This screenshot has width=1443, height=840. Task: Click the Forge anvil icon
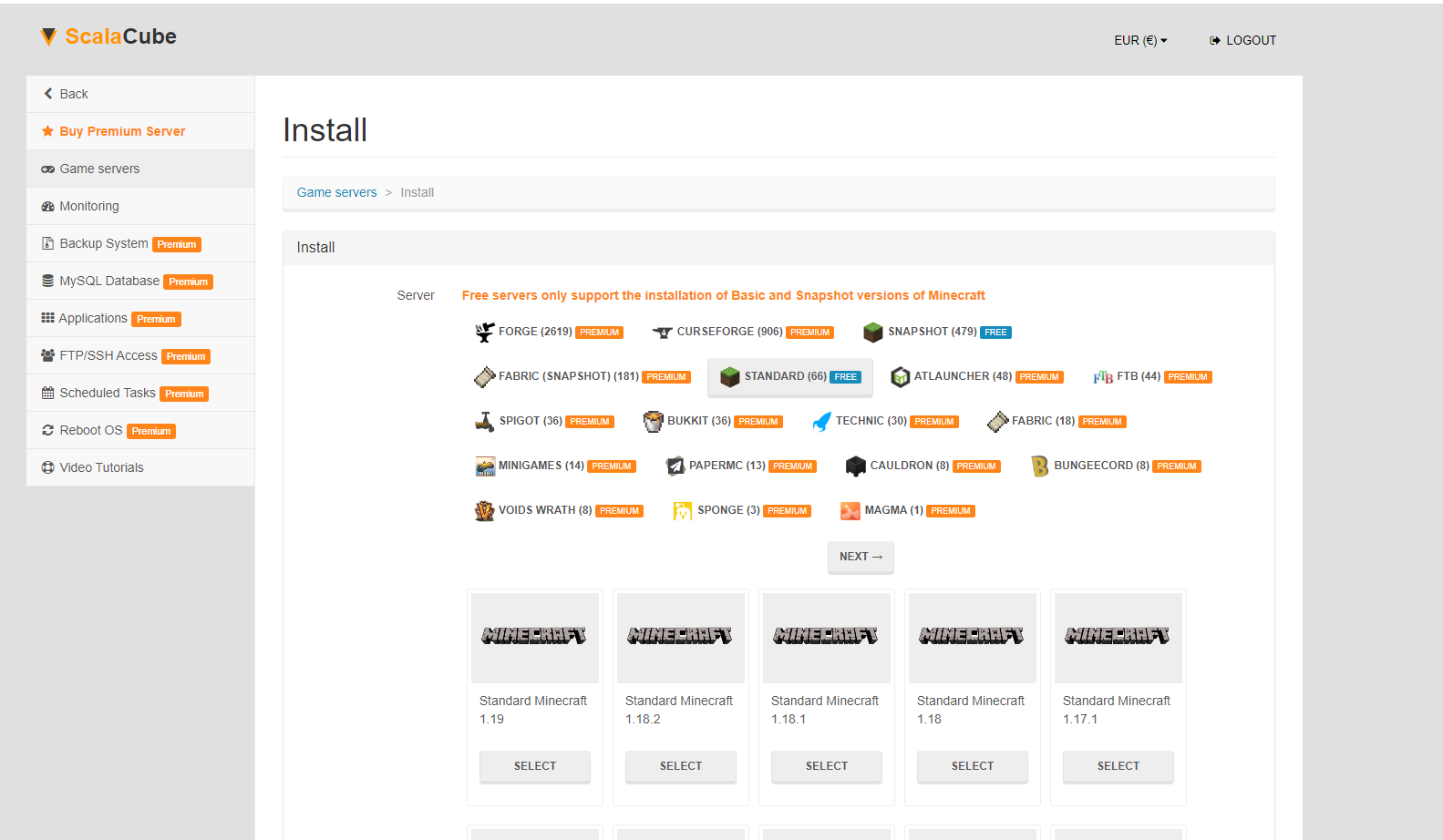[485, 333]
